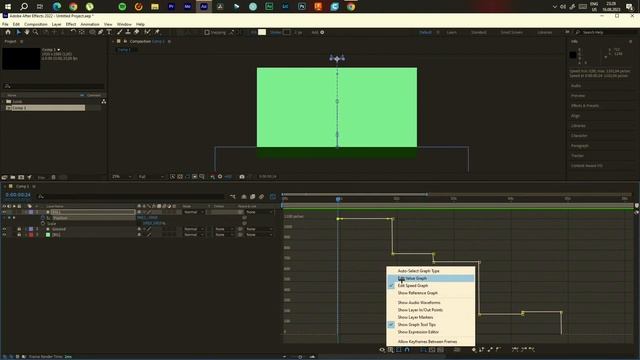The image size is (640, 360).
Task: Select the Type text tool
Action: (x=109, y=32)
